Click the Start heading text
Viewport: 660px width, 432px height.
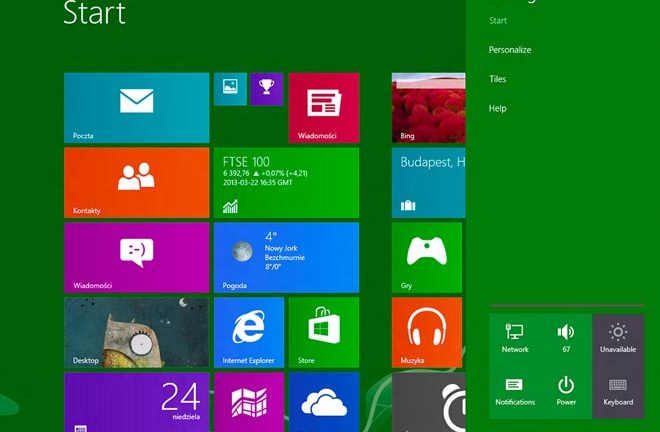94,13
